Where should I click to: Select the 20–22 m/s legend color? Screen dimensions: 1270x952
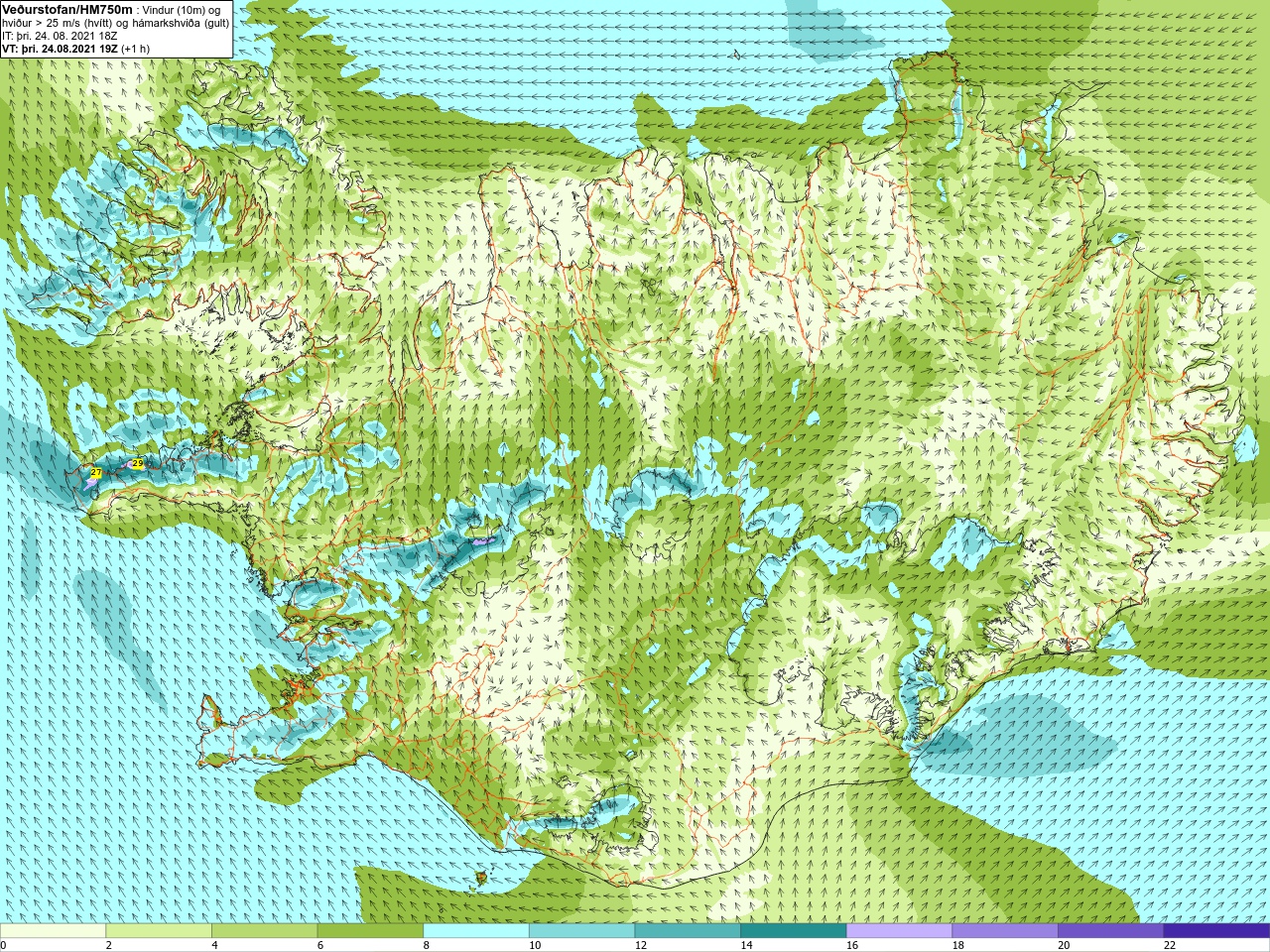(x=1111, y=931)
